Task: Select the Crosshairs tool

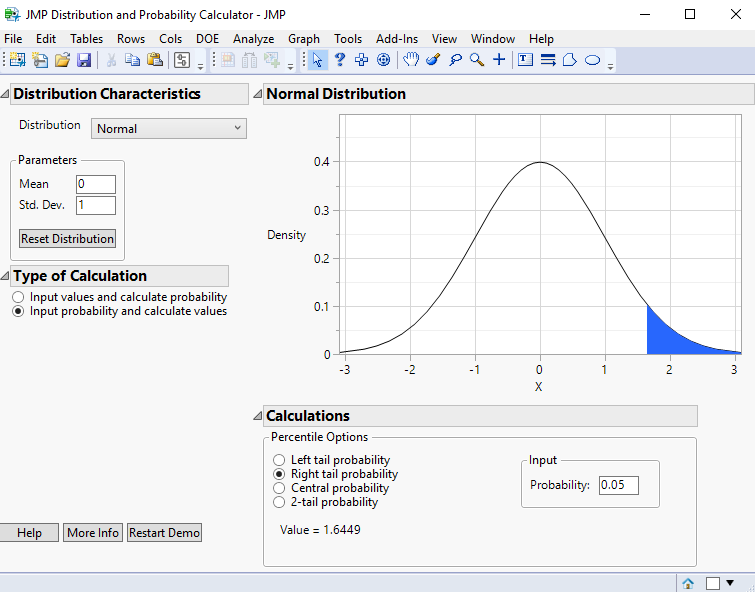Action: (499, 60)
